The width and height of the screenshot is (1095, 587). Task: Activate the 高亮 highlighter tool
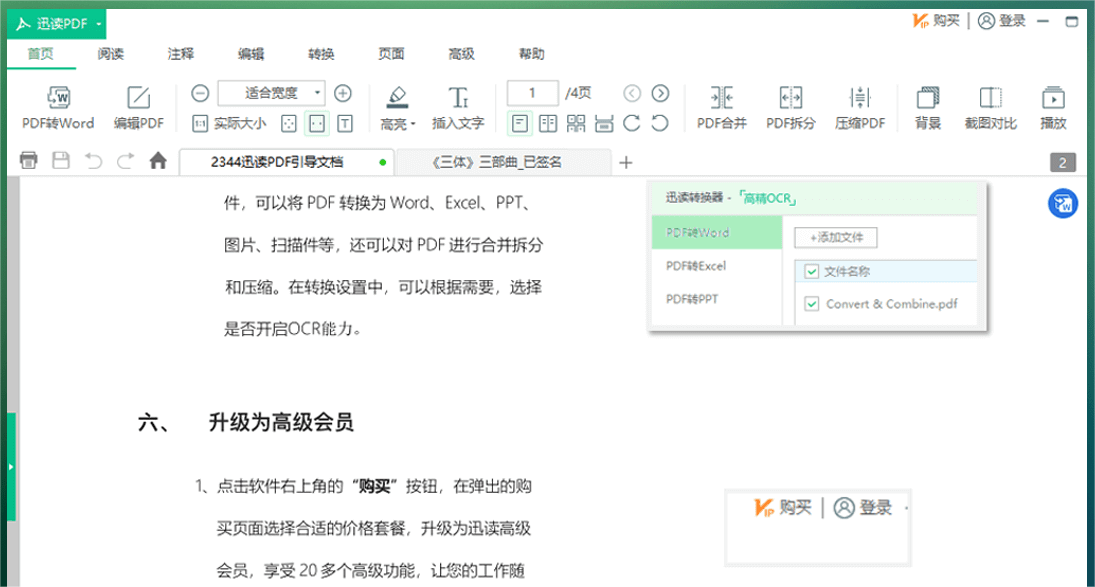(395, 107)
